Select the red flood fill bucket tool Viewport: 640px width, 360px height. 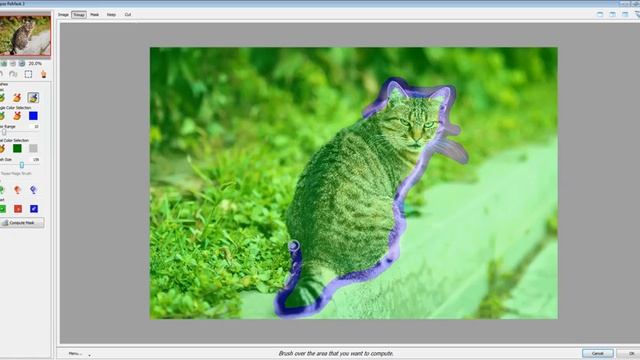(17, 190)
